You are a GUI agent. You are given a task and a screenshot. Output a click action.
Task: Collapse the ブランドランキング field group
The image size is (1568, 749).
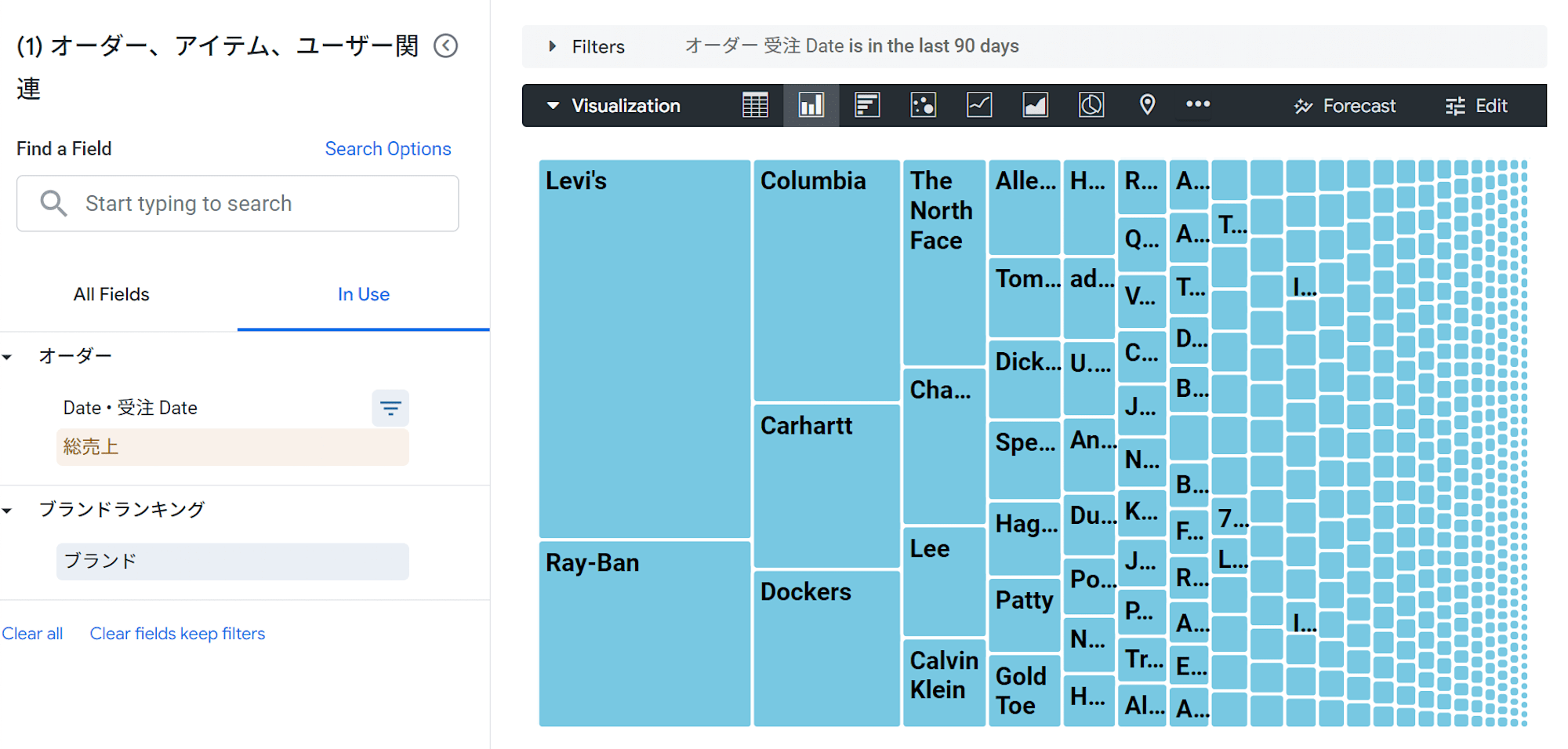point(8,511)
